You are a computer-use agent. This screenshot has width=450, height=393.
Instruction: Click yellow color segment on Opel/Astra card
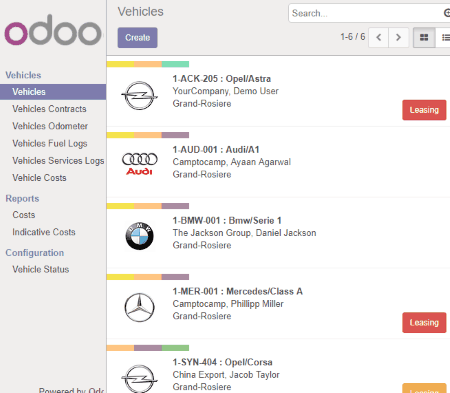[x=120, y=64]
